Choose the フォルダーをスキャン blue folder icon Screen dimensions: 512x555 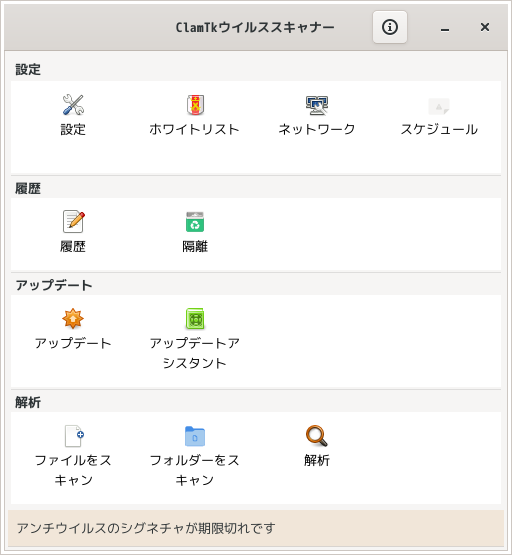pos(195,436)
